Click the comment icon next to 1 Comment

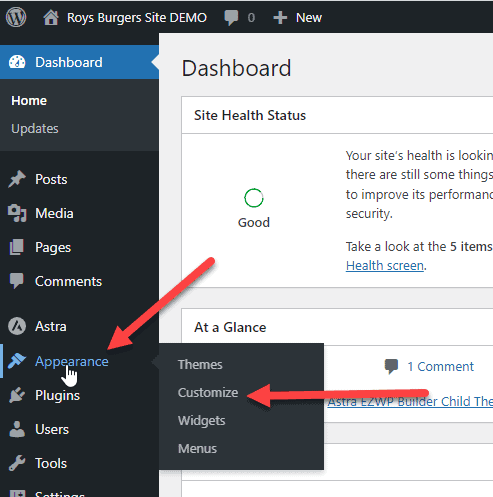coord(391,366)
